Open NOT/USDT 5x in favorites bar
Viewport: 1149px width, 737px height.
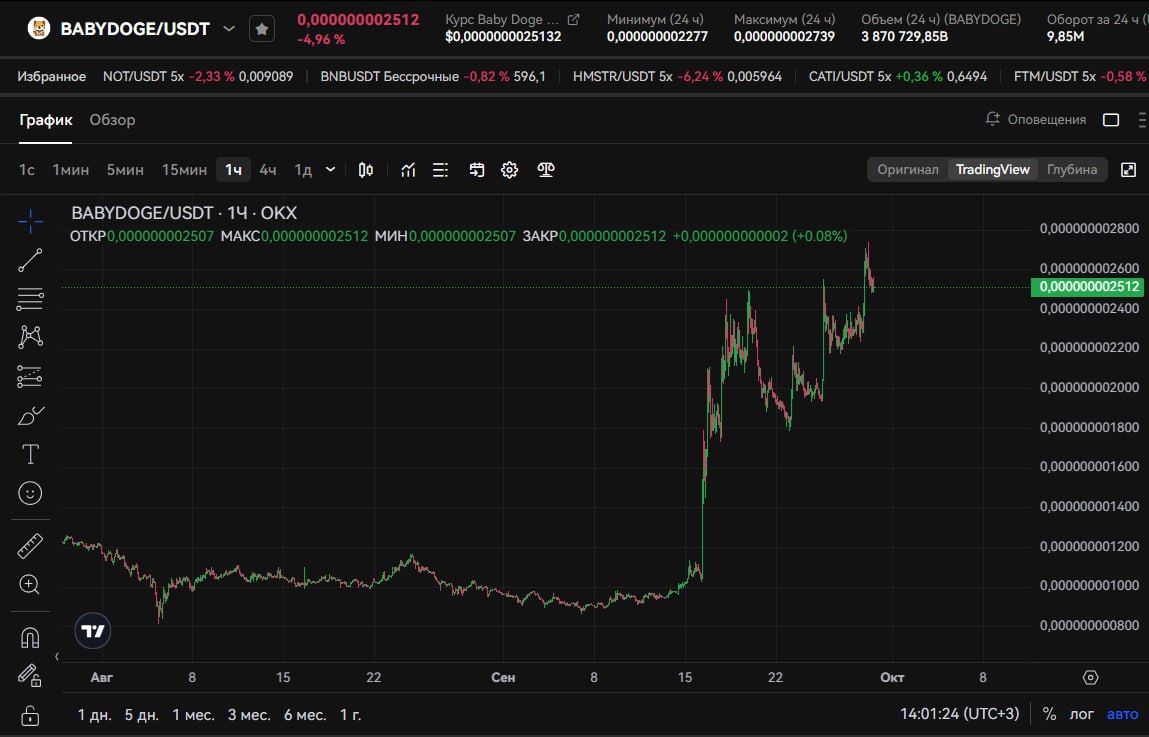198,76
